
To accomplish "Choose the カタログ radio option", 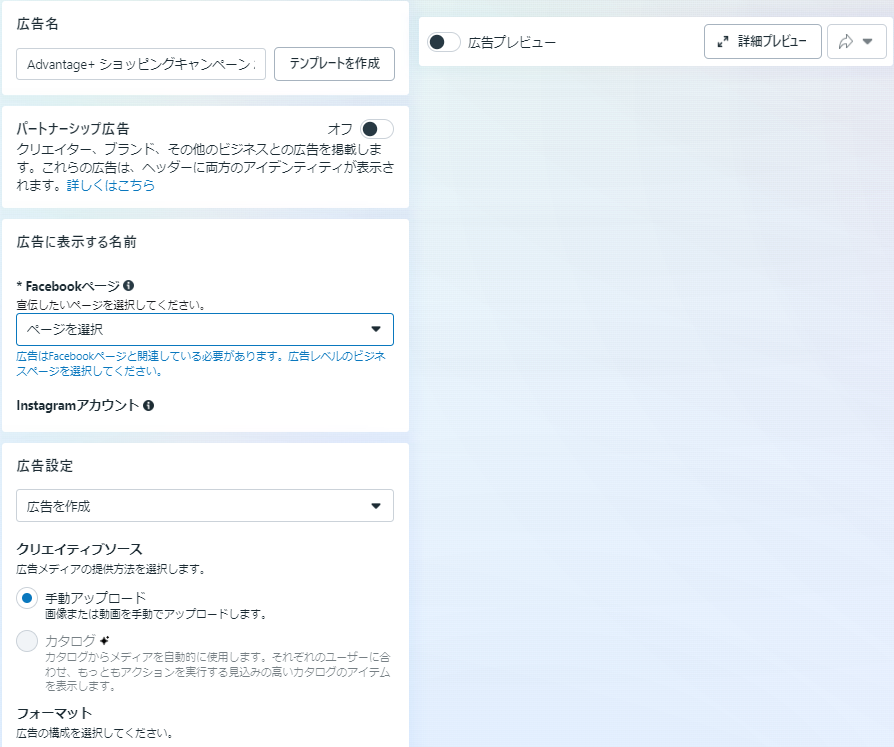I will pyautogui.click(x=27, y=641).
